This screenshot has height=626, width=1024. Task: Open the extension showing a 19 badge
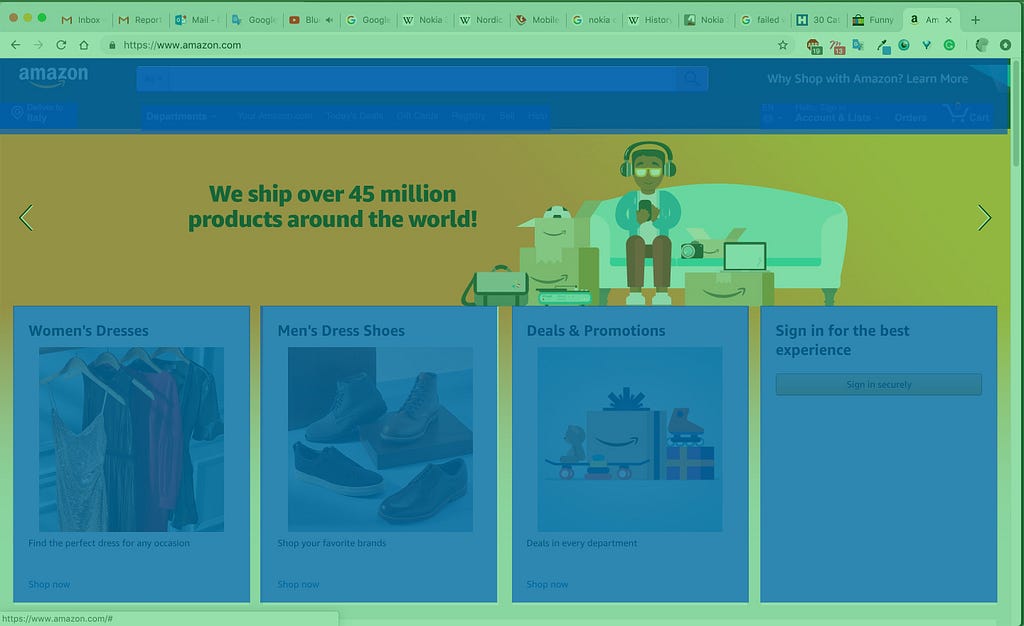[x=814, y=46]
